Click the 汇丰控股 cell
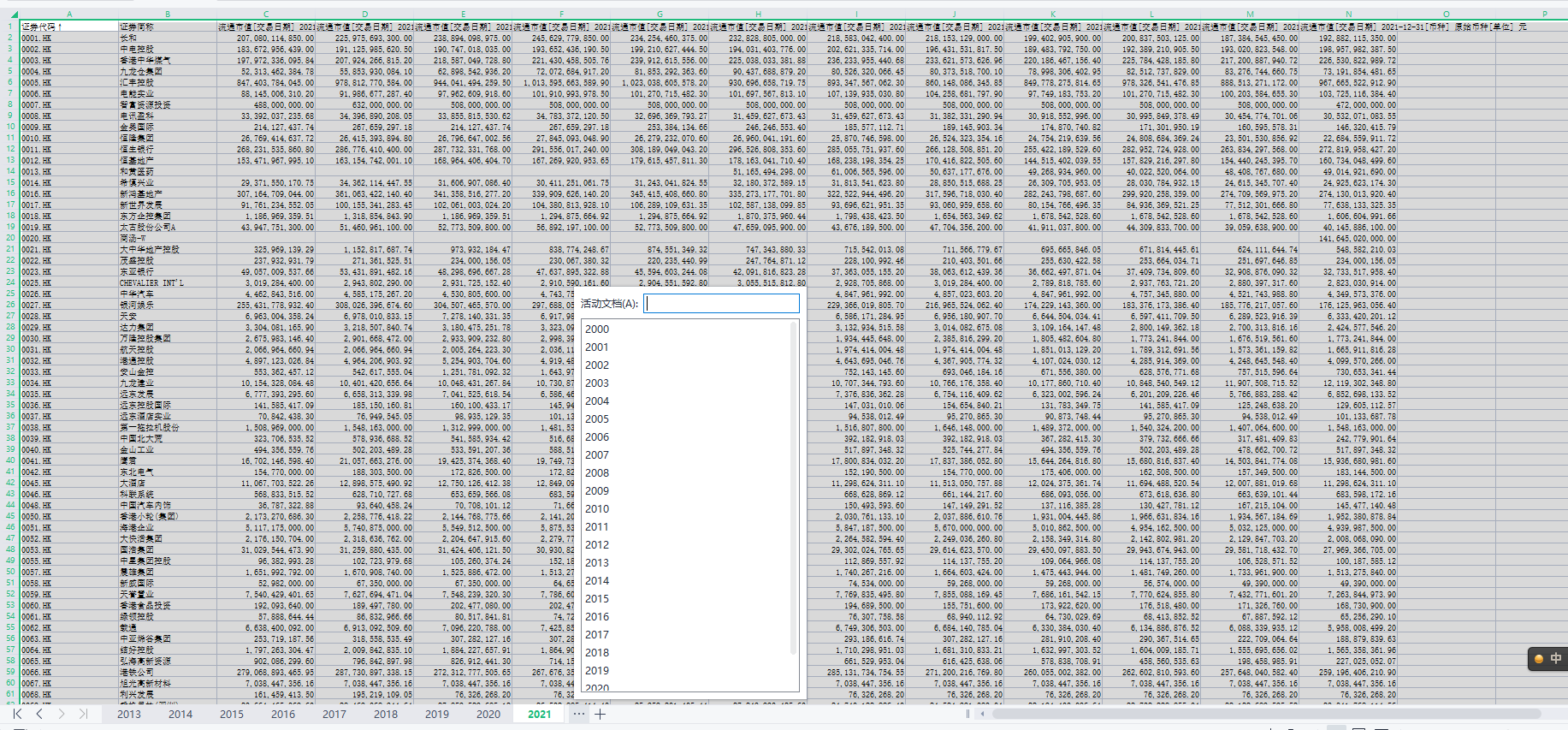The width and height of the screenshot is (1568, 730). coord(167,82)
